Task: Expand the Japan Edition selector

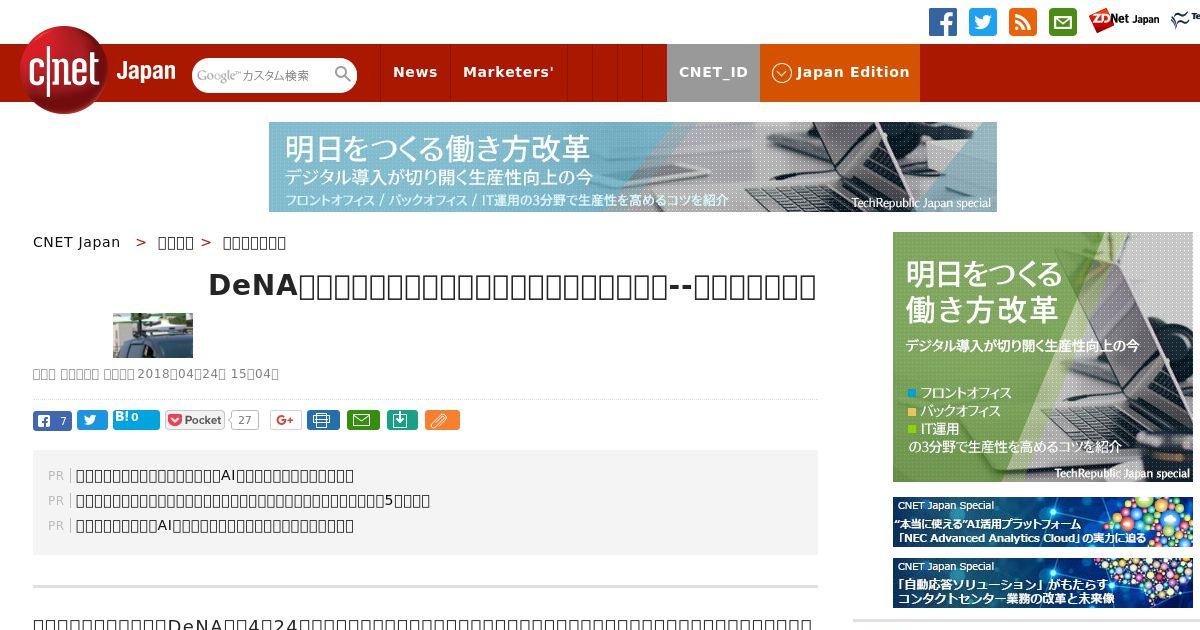Action: click(840, 72)
